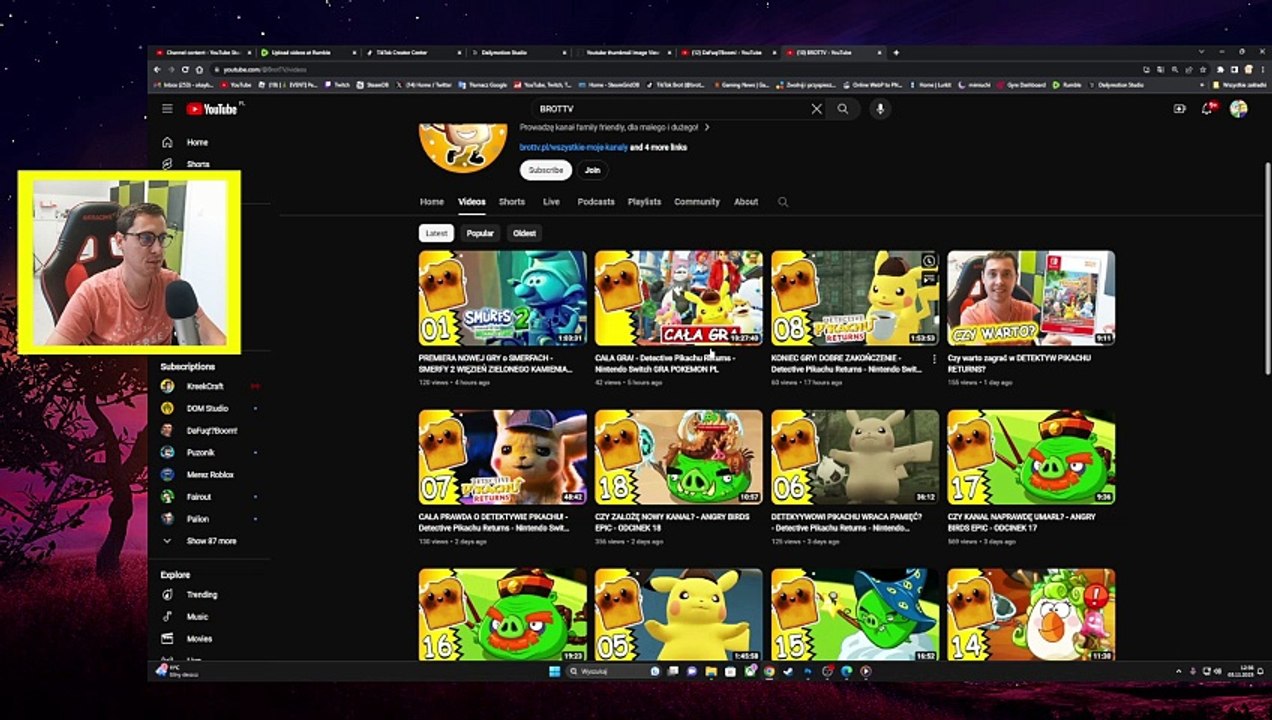The image size is (1272, 720).
Task: Open the Windows Start menu
Action: 554,671
